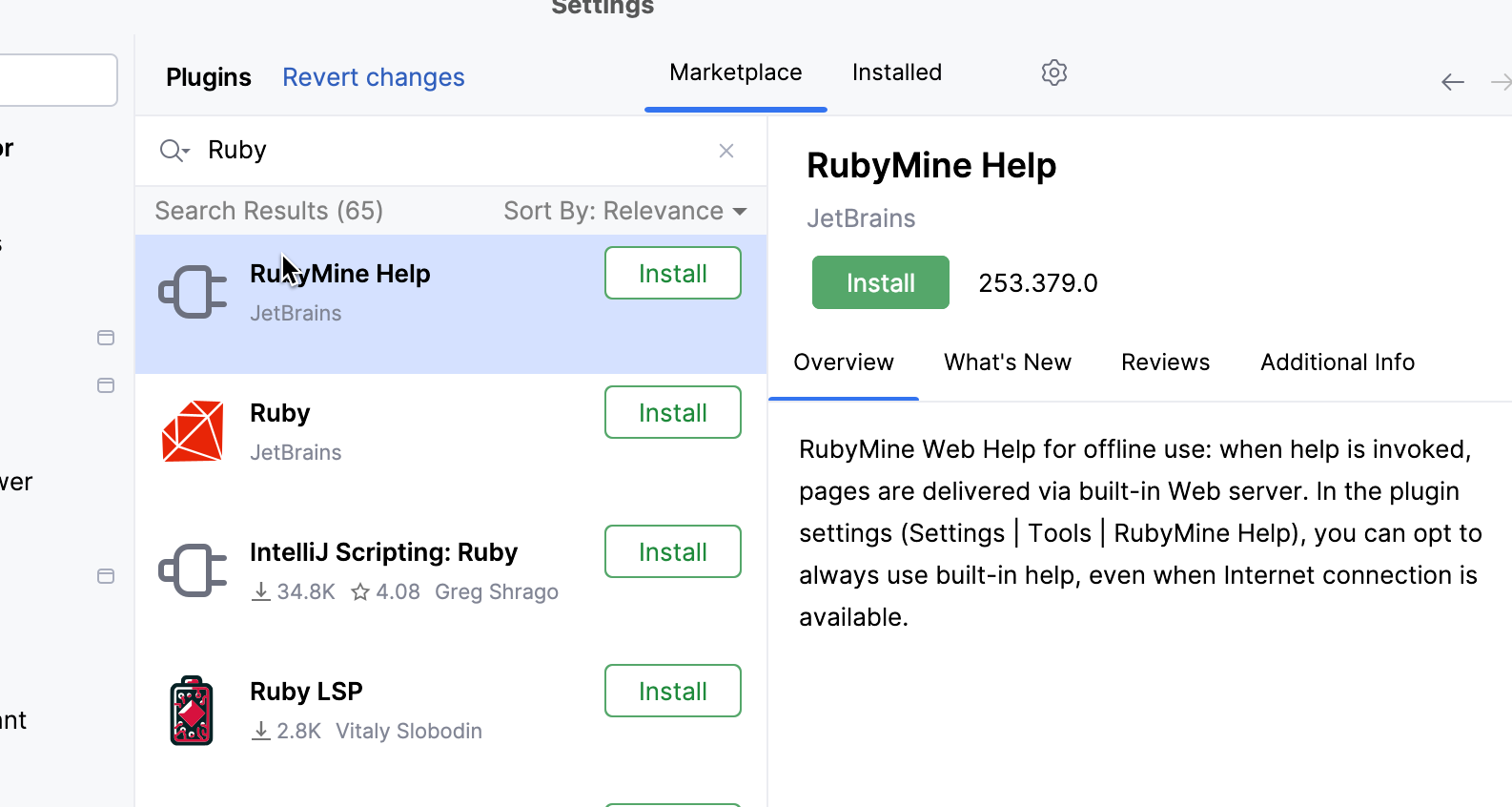The width and height of the screenshot is (1512, 807).
Task: Select the Marketplace tab
Action: (735, 72)
